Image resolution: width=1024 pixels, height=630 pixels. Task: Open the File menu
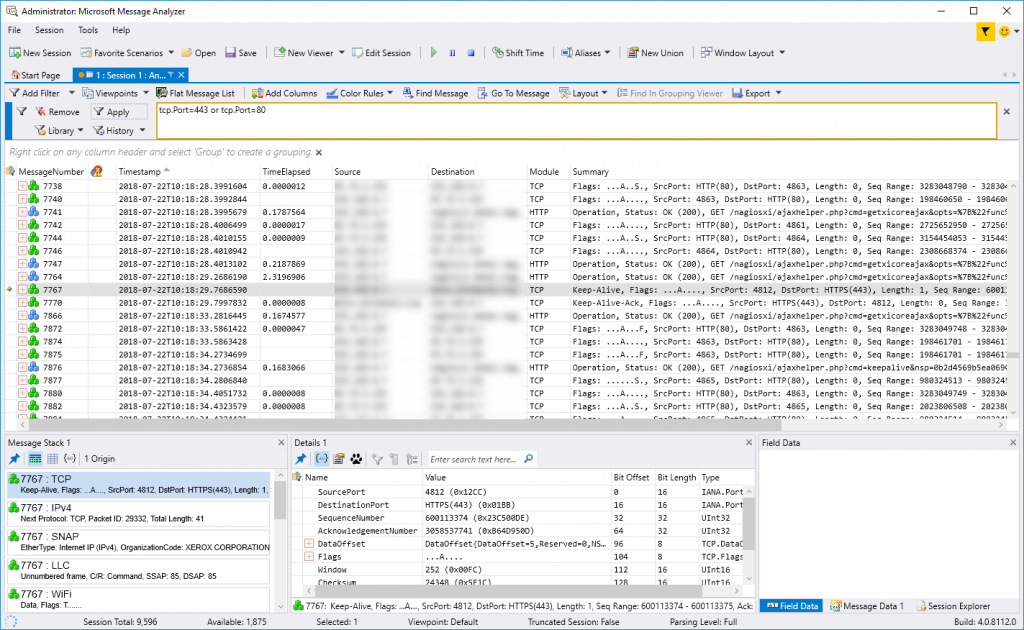14,30
